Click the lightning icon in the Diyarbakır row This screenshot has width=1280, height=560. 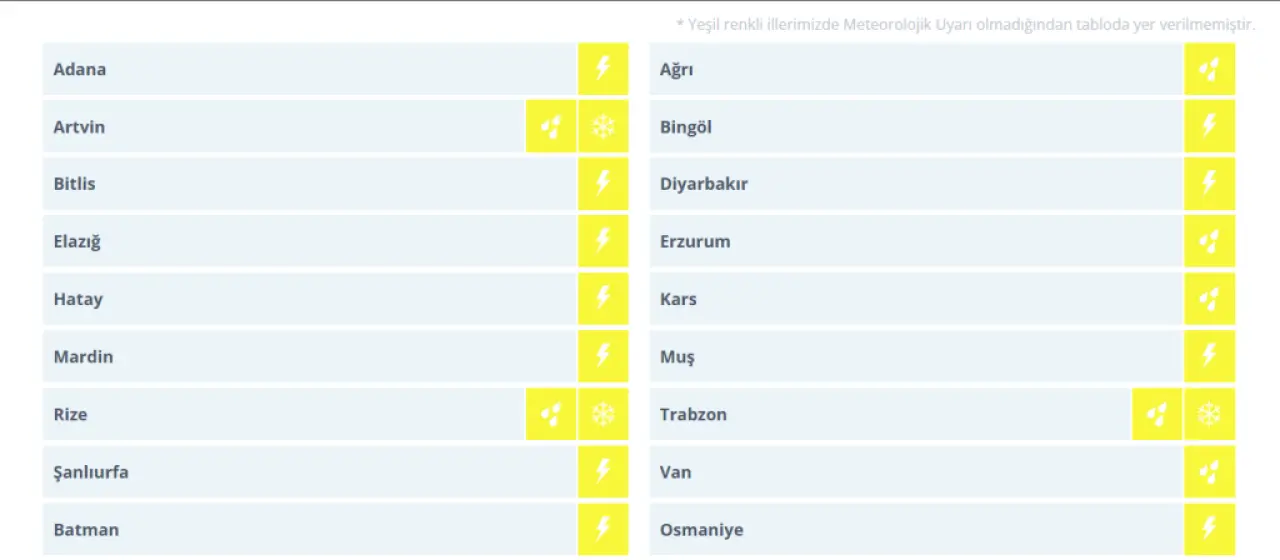click(x=1209, y=184)
